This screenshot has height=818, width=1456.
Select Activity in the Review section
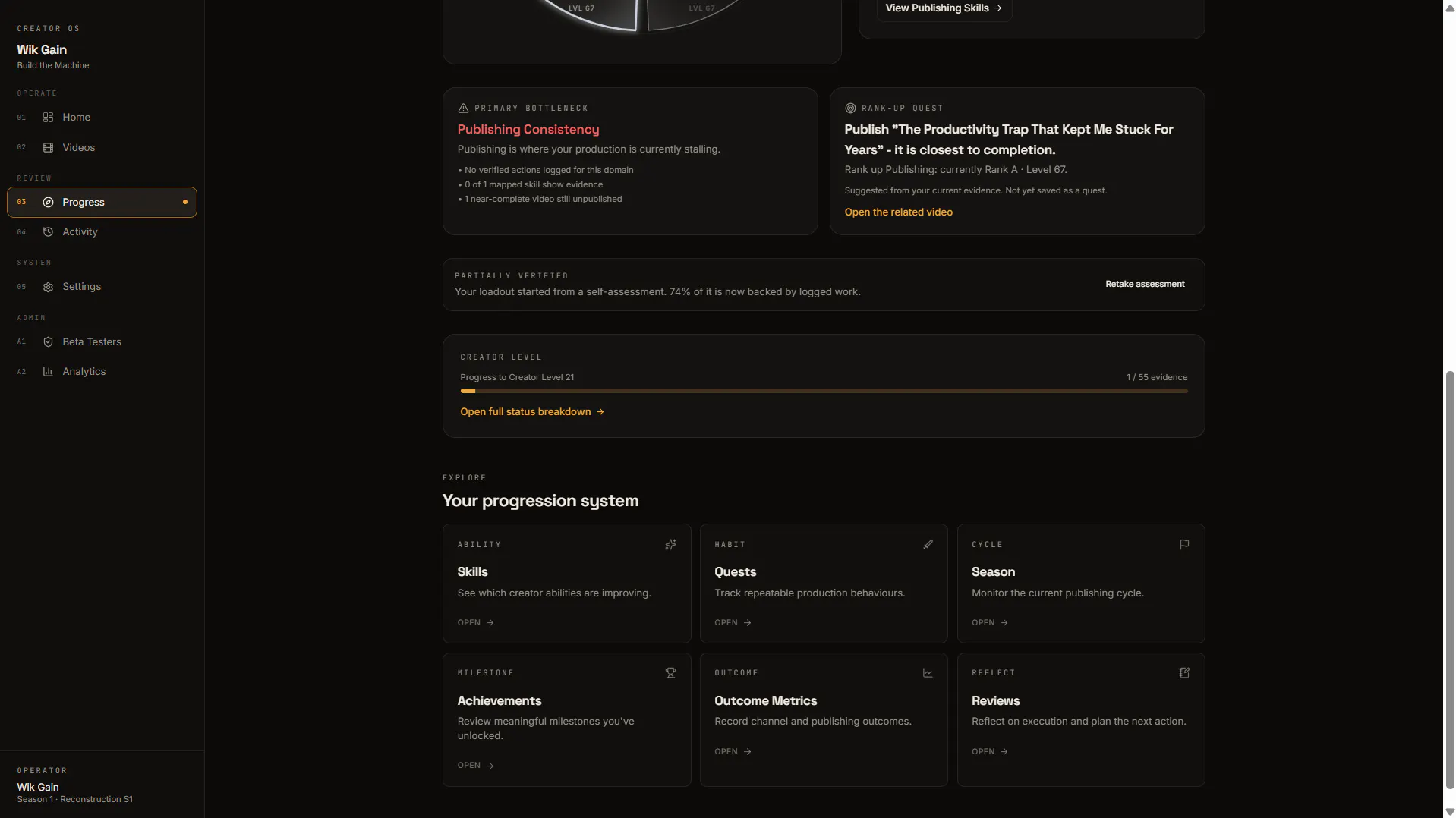click(102, 232)
